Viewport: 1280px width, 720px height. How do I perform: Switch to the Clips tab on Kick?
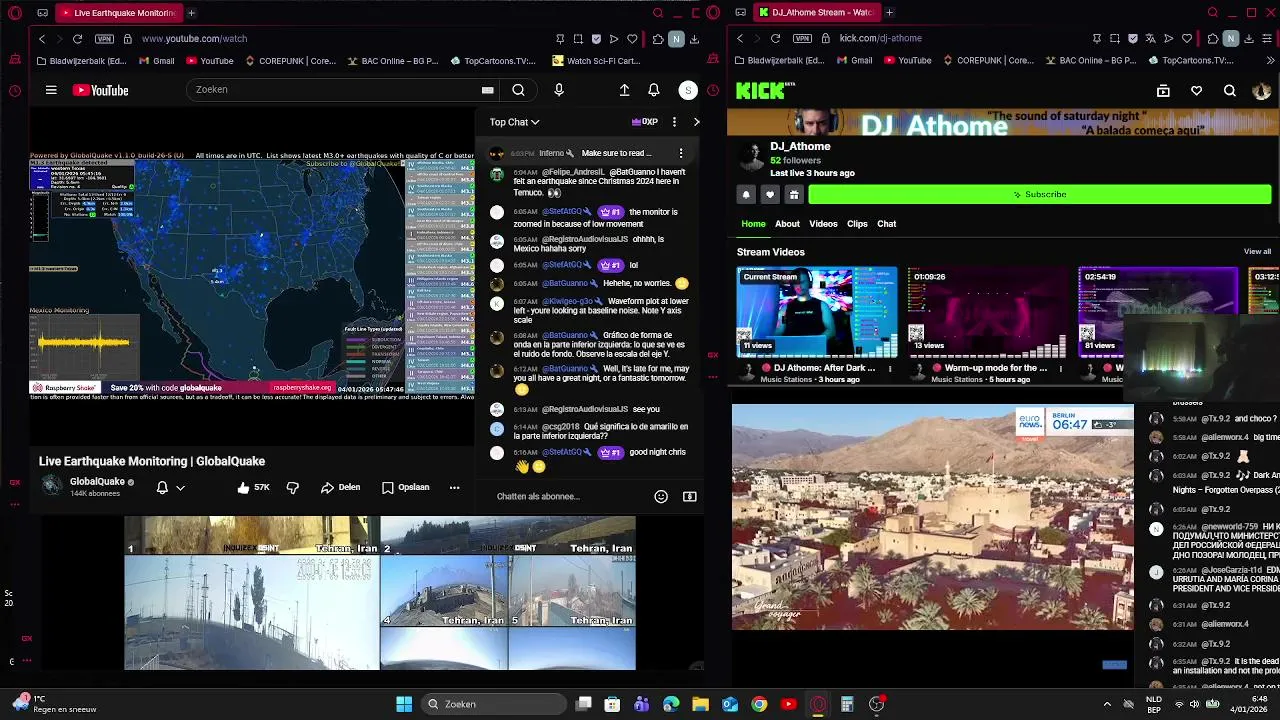(x=857, y=224)
